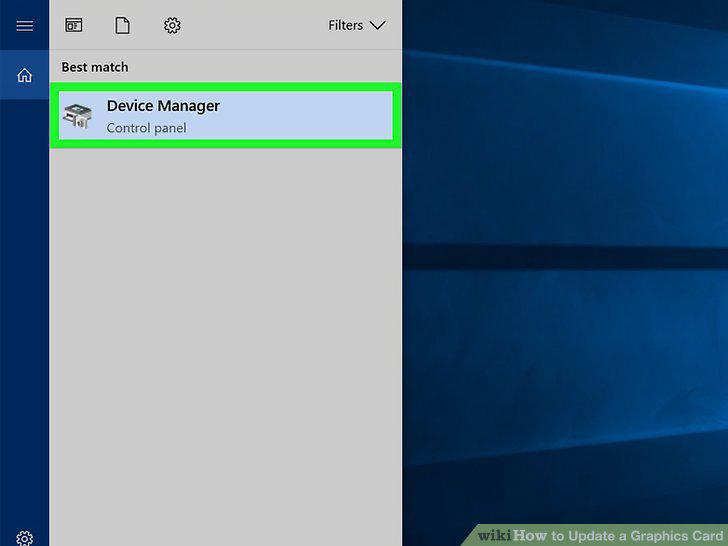Select the Home icon in sidebar
The width and height of the screenshot is (728, 546).
(x=25, y=75)
